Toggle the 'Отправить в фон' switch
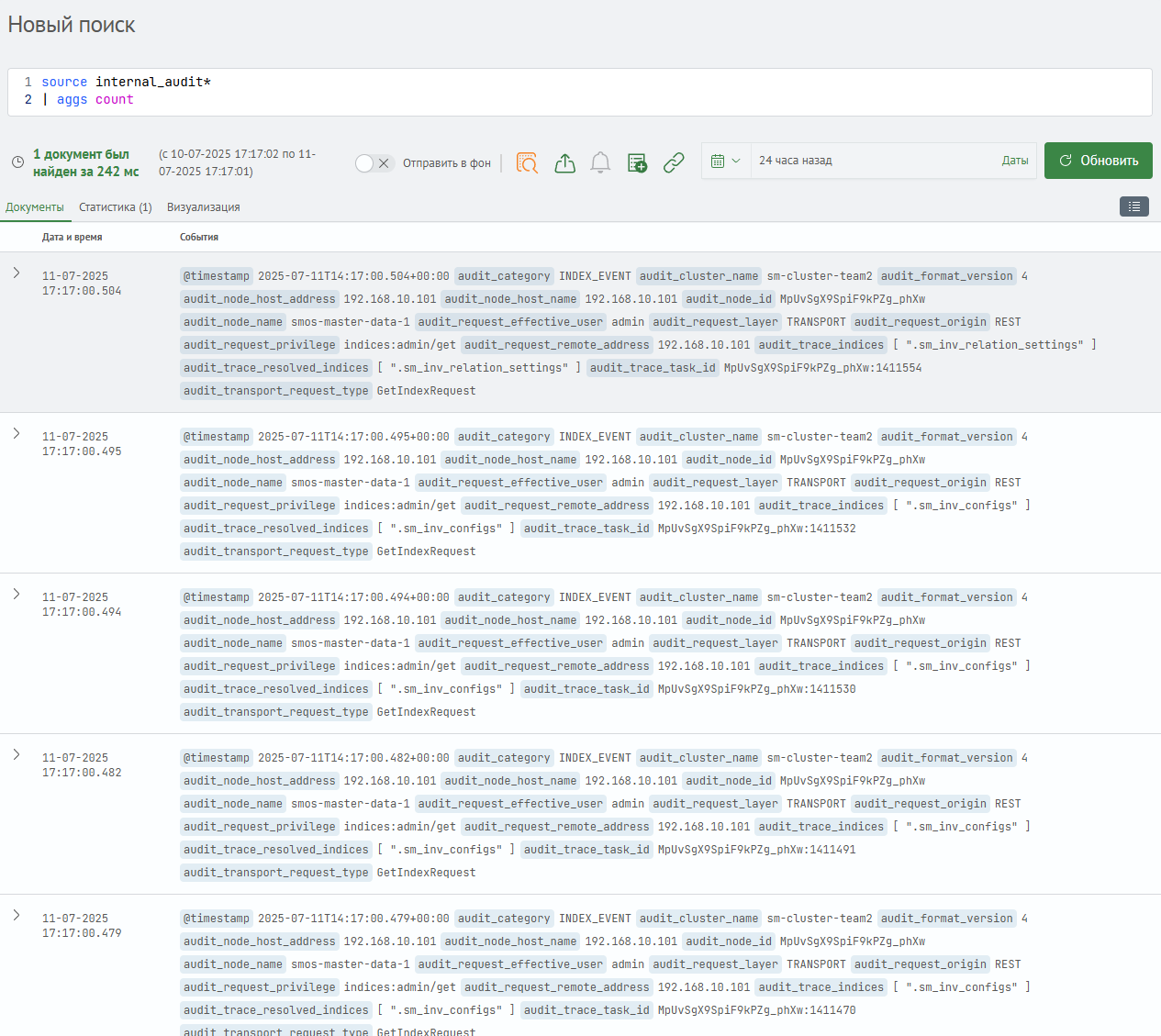Screen dimensions: 1161x1036 coord(374,163)
